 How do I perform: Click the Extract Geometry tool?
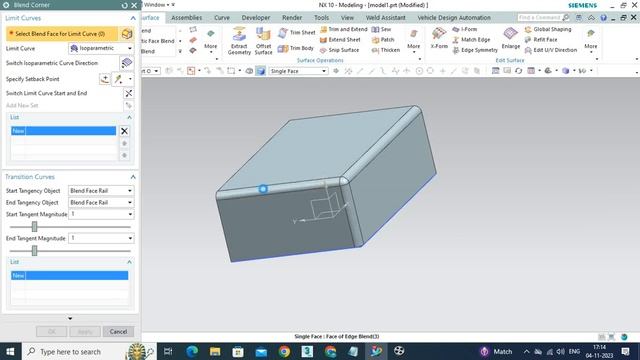click(x=239, y=41)
